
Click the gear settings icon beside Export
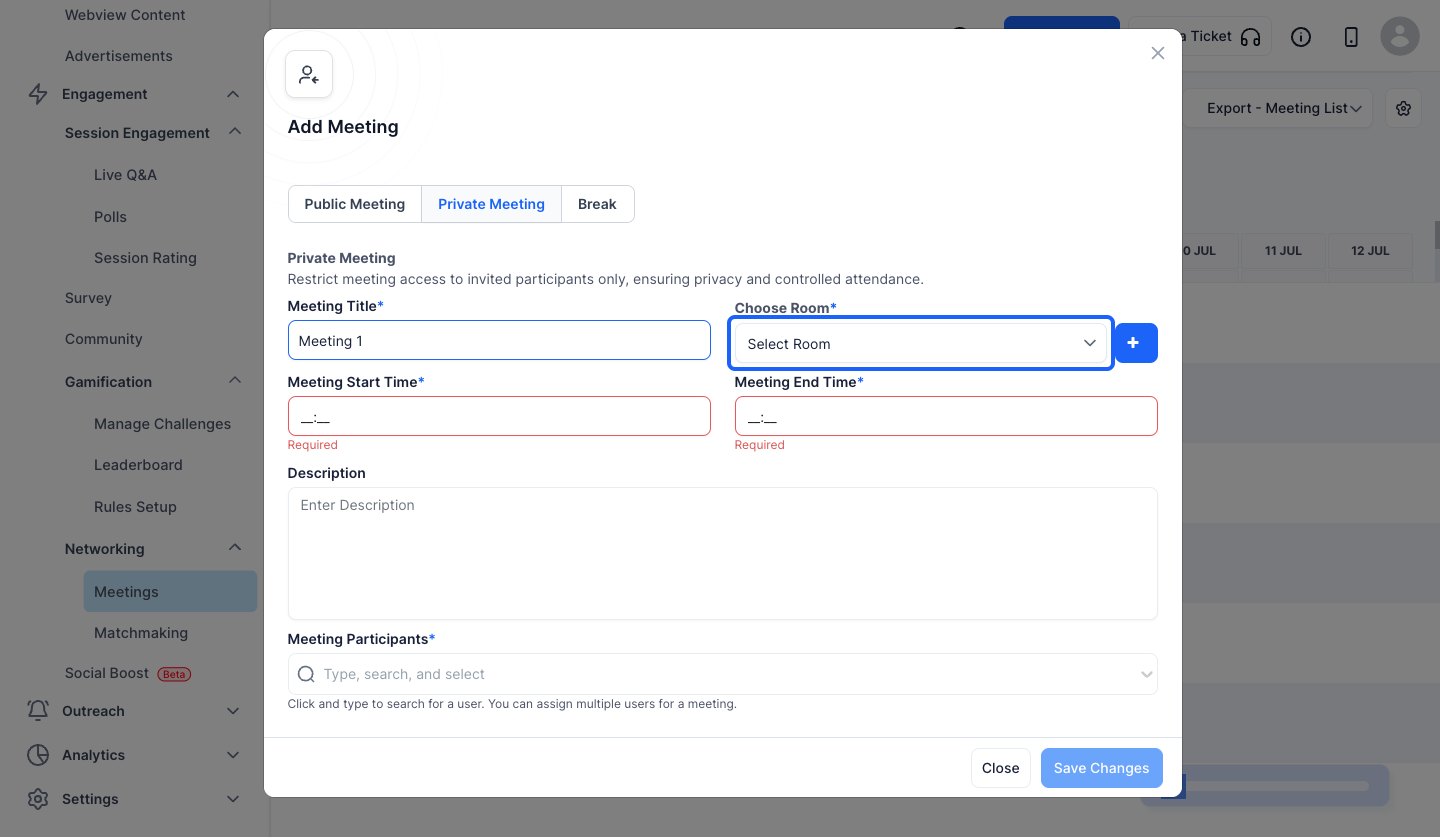[1403, 108]
